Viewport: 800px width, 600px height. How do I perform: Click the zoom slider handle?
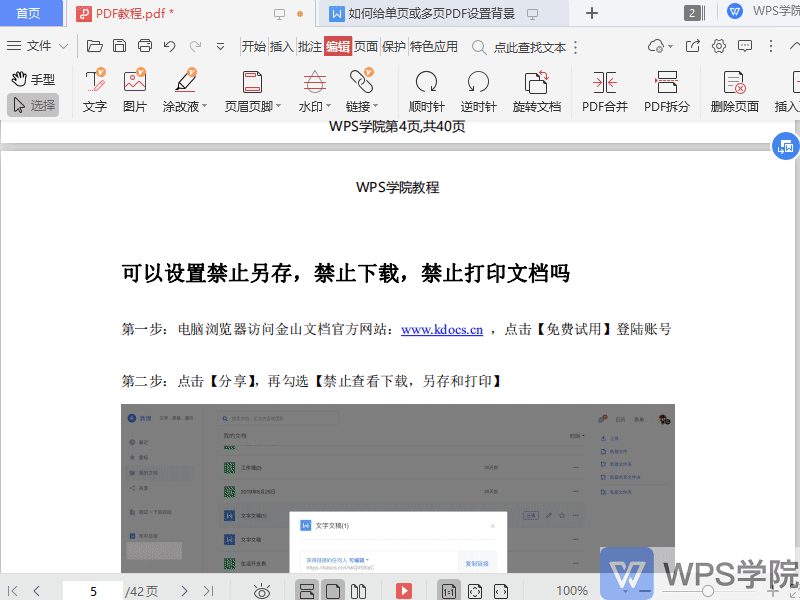point(708,591)
